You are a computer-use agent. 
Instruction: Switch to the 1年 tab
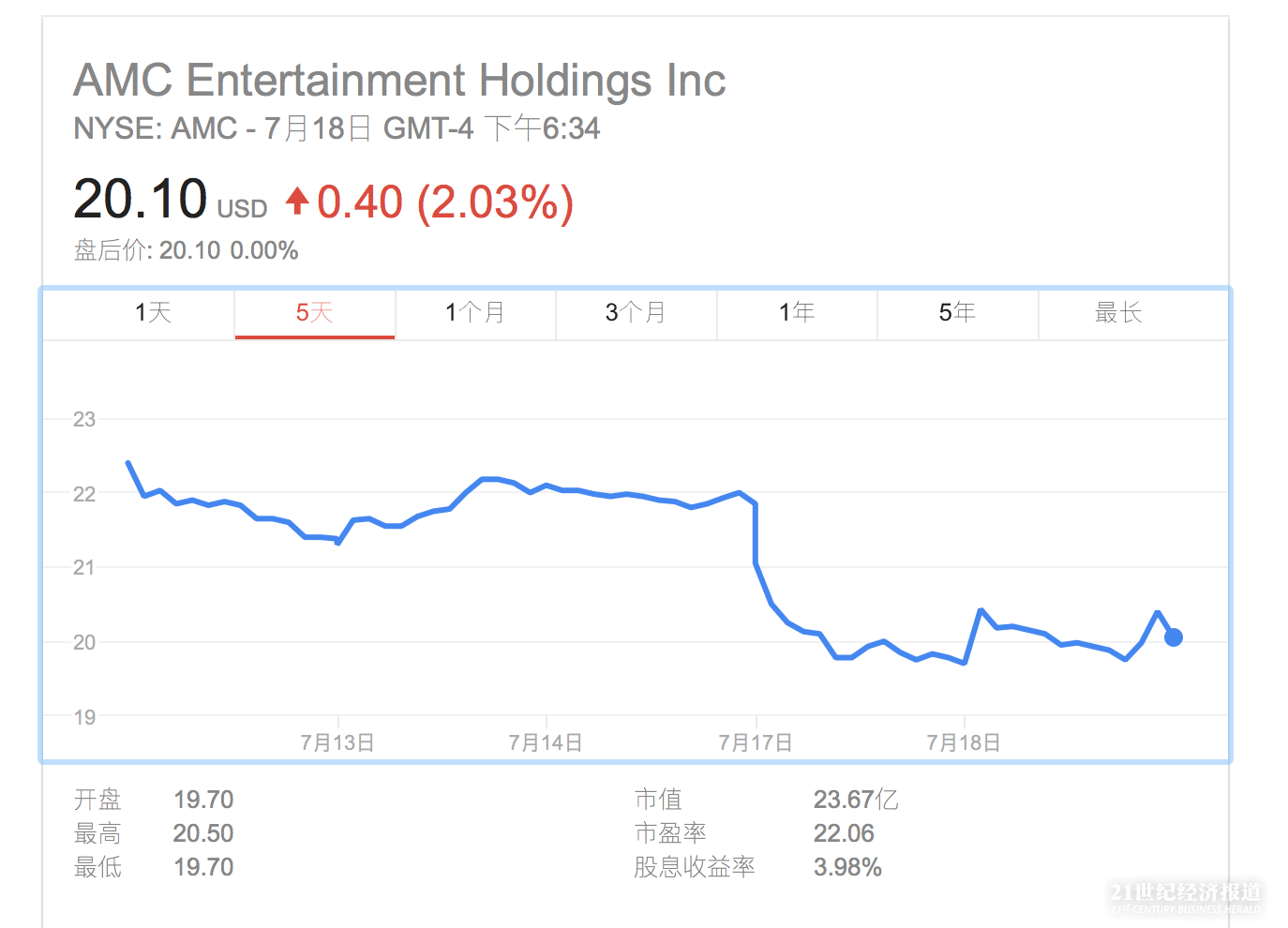pyautogui.click(x=797, y=313)
